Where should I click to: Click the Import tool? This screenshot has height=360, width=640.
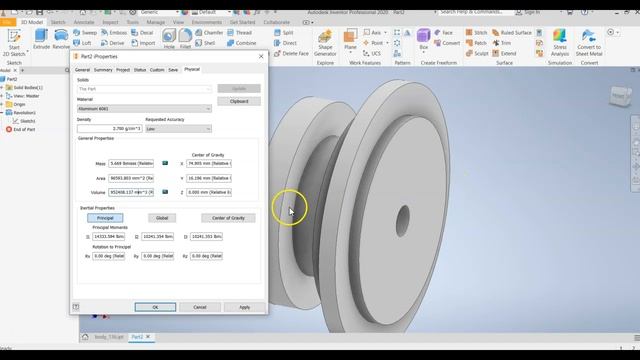143,43
